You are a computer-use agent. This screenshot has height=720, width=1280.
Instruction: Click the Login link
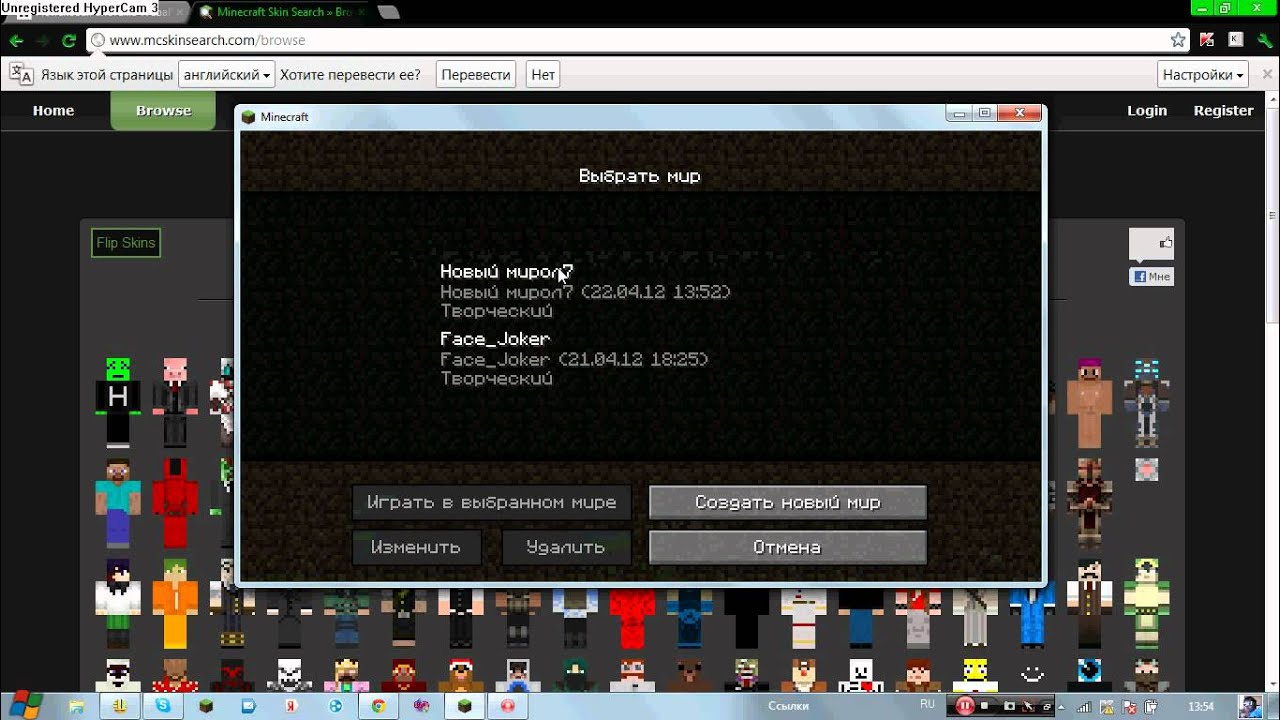pos(1147,110)
